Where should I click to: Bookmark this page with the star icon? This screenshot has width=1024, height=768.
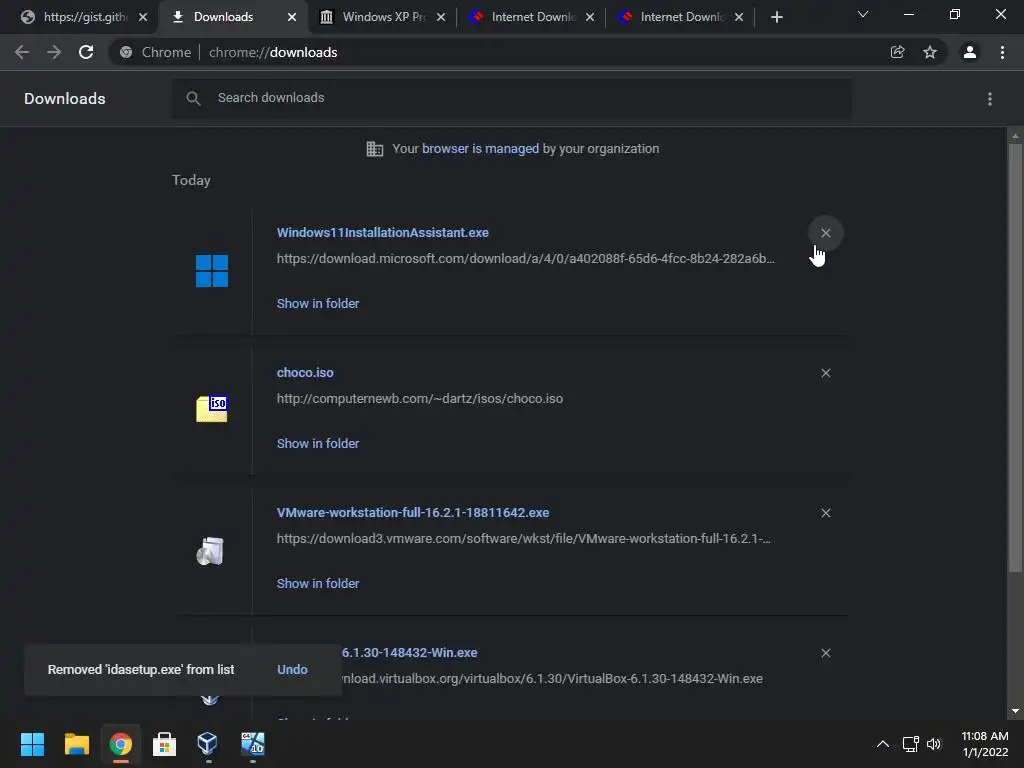click(930, 52)
